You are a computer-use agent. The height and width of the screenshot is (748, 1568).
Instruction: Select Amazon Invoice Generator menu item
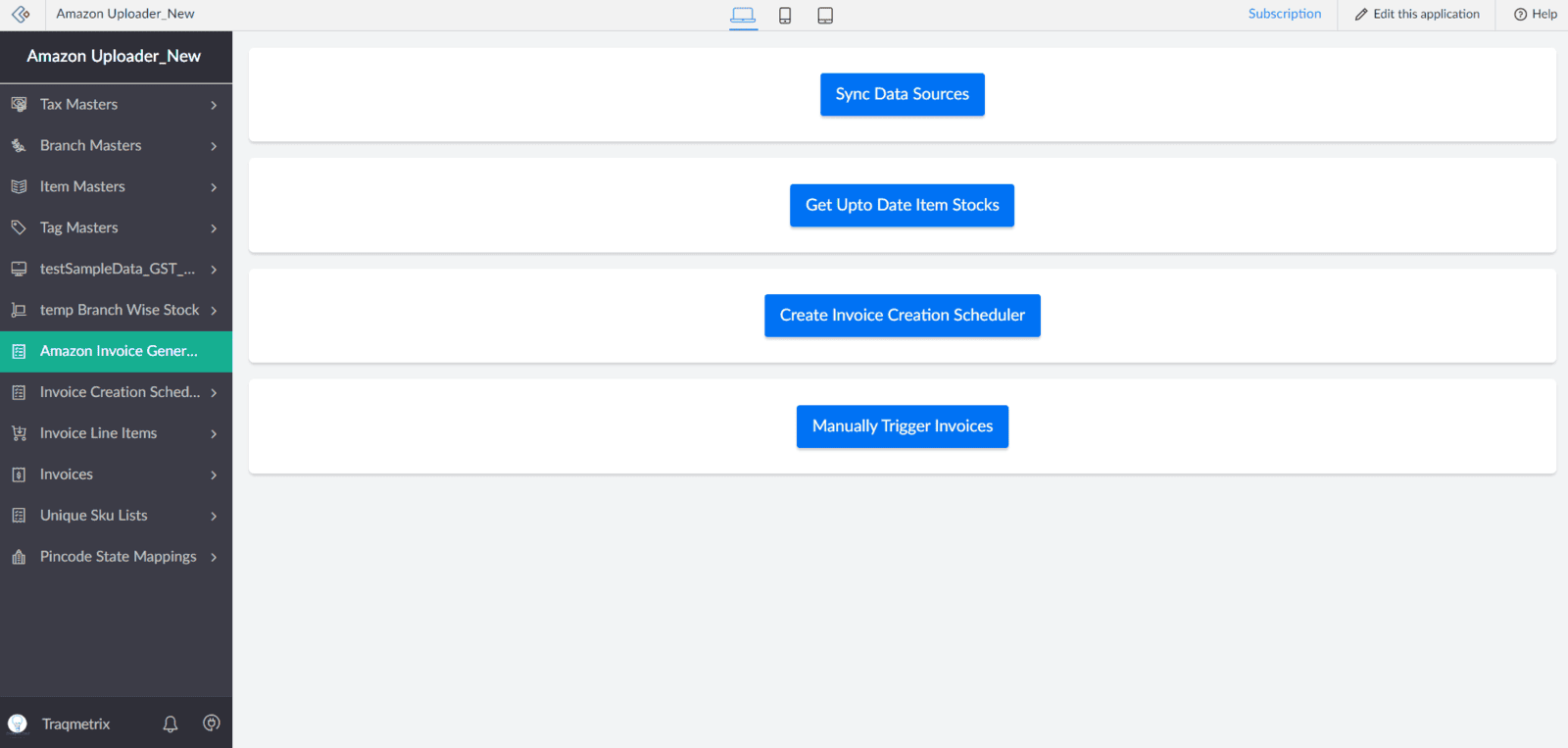(x=116, y=351)
